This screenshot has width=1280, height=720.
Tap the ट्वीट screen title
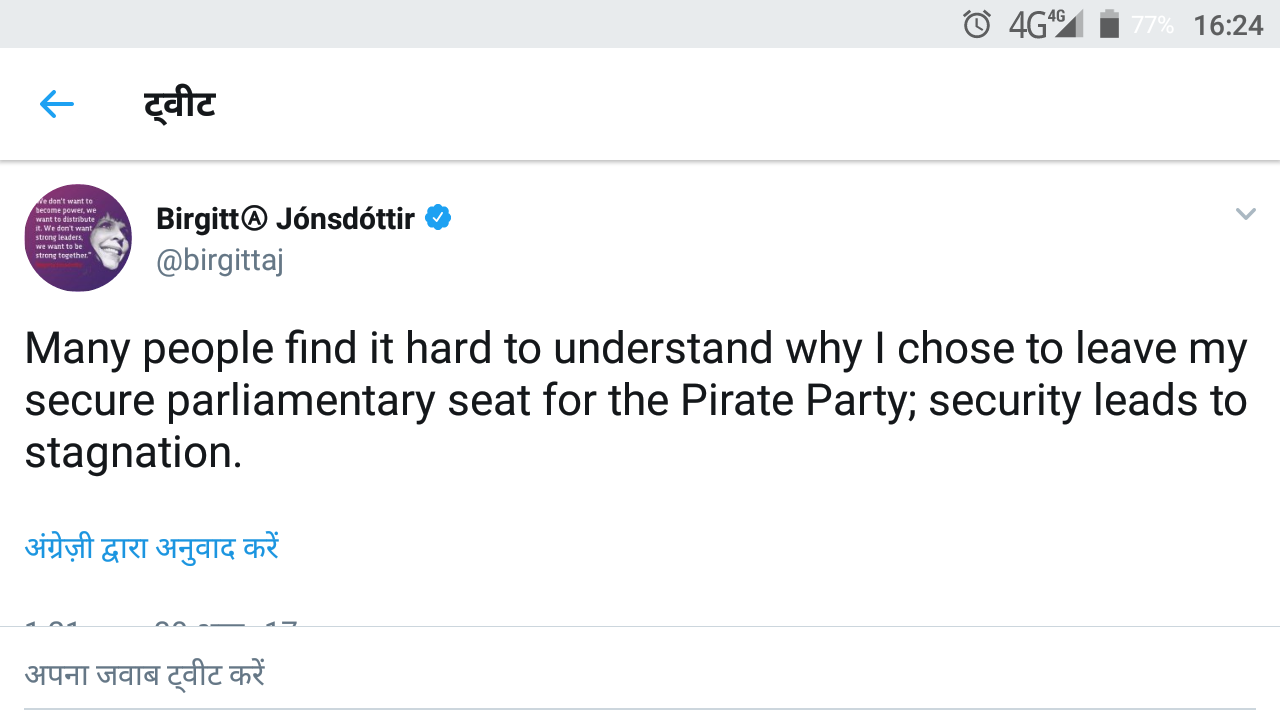[180, 104]
